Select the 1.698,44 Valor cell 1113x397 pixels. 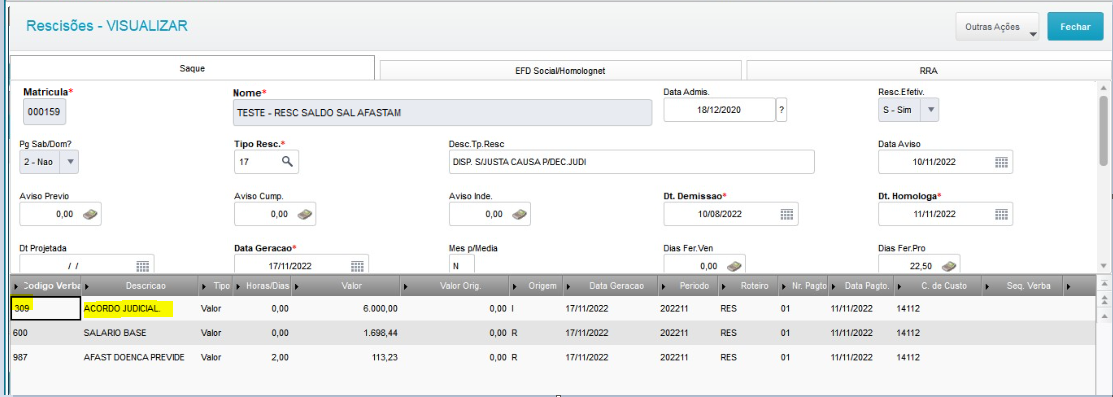click(346, 333)
